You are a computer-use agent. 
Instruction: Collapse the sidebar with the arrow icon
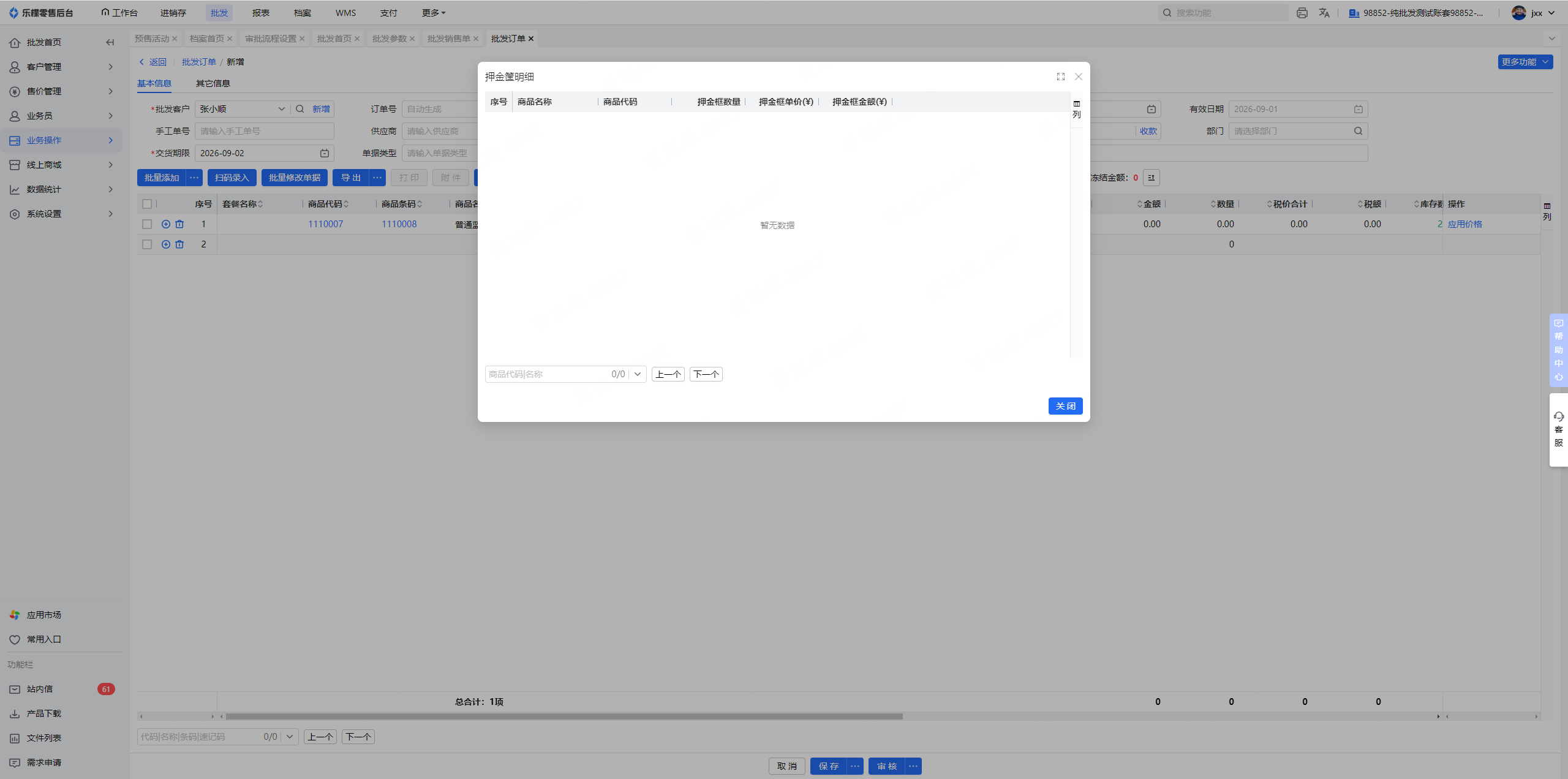tap(110, 42)
